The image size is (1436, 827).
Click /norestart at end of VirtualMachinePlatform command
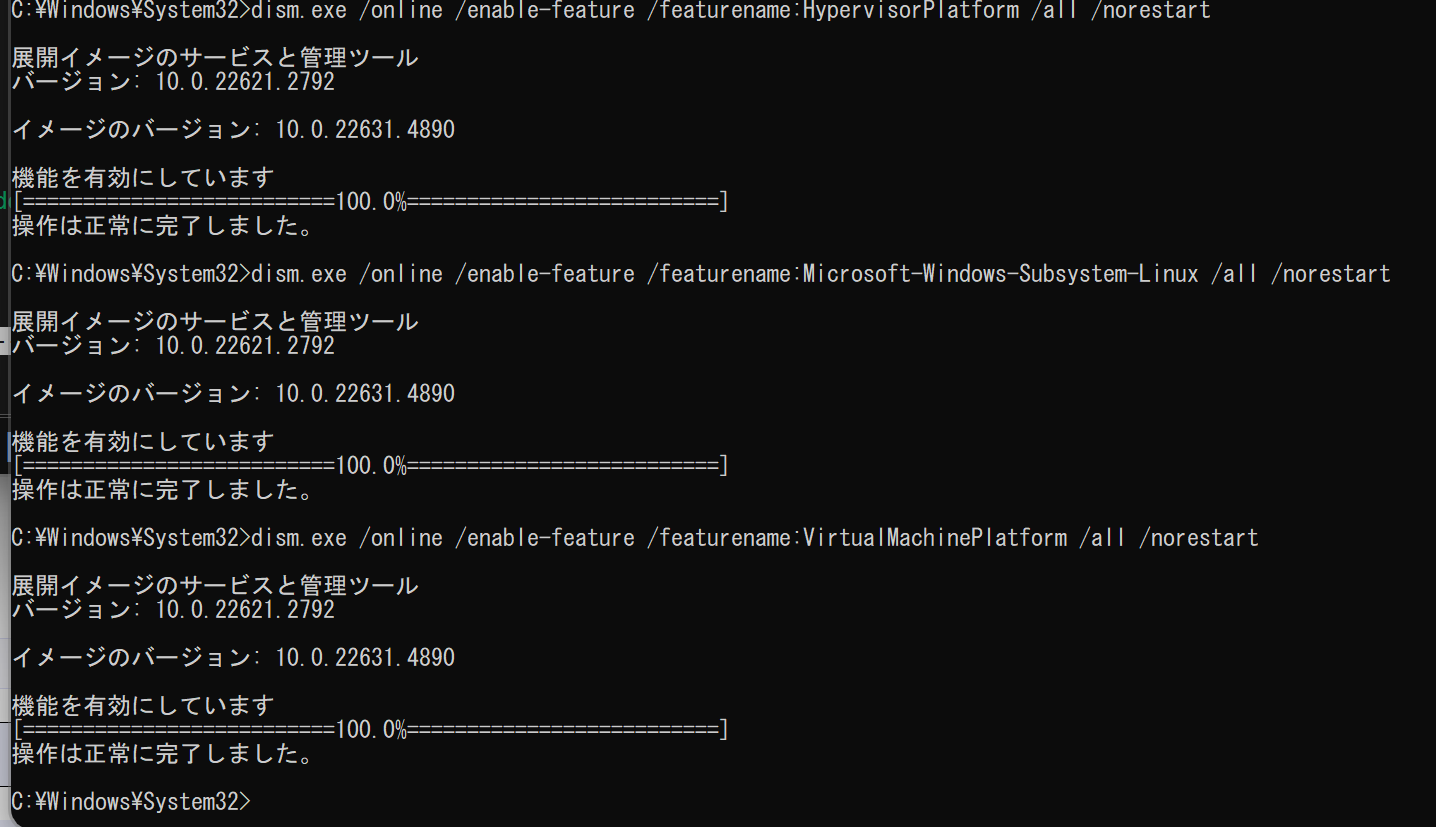(1198, 538)
